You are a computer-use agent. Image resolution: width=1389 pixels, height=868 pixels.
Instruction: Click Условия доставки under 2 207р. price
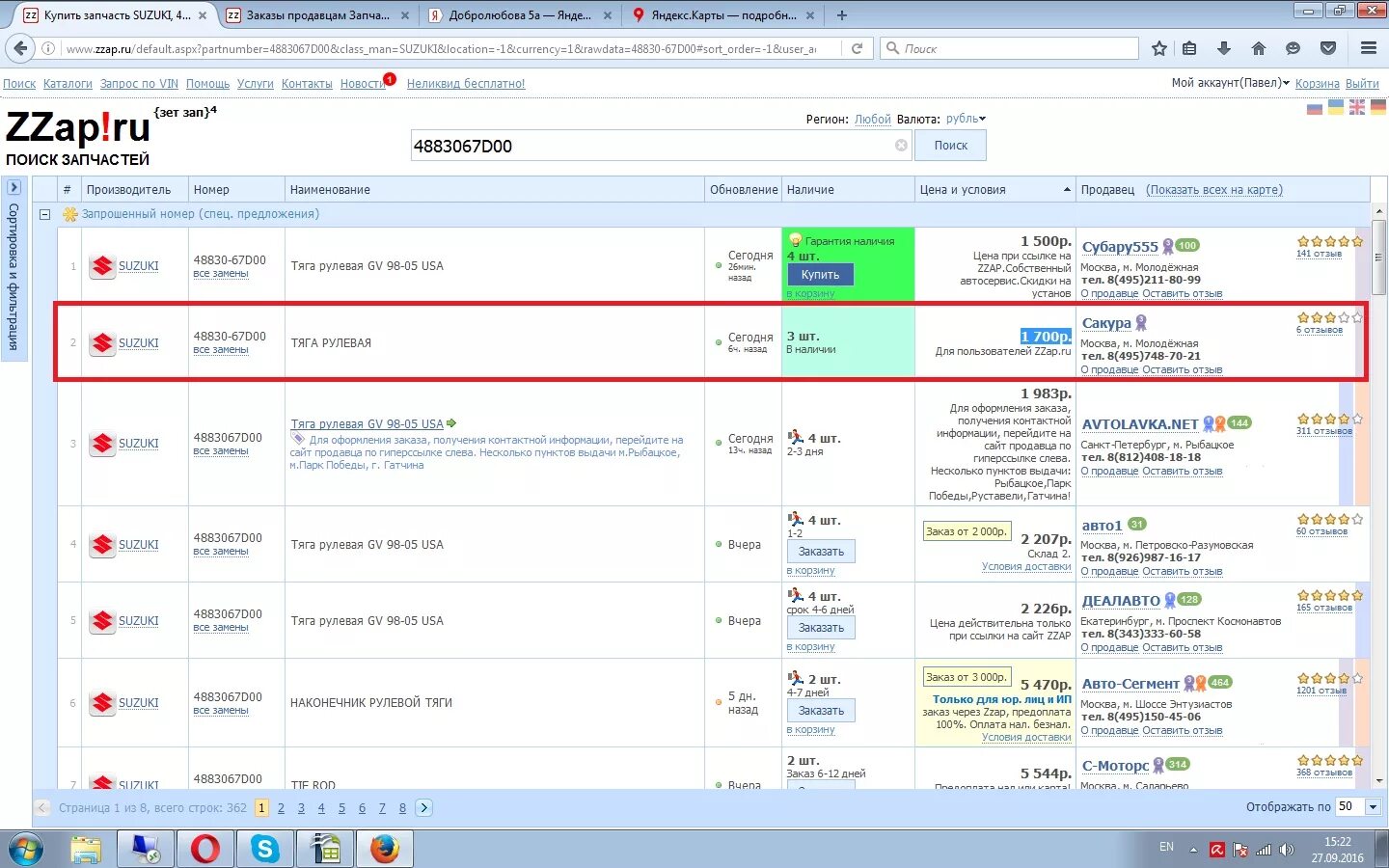1026,567
